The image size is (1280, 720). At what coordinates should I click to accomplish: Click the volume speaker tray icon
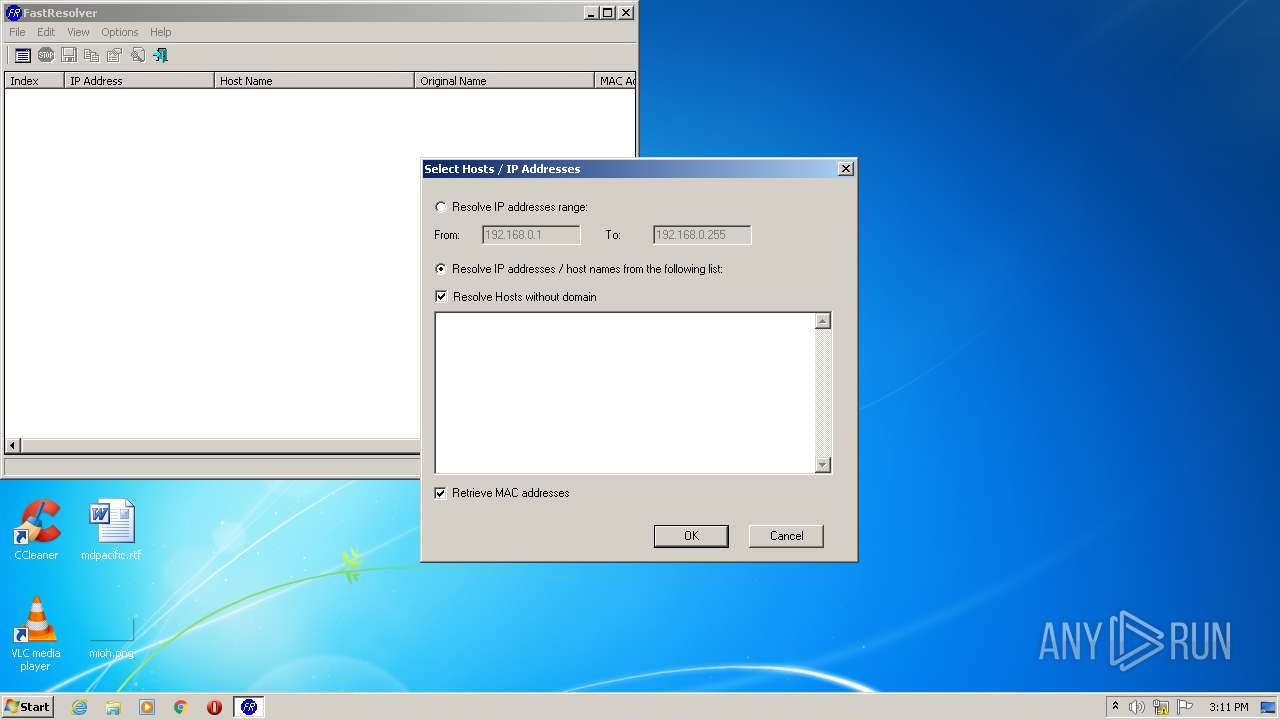pyautogui.click(x=1137, y=707)
